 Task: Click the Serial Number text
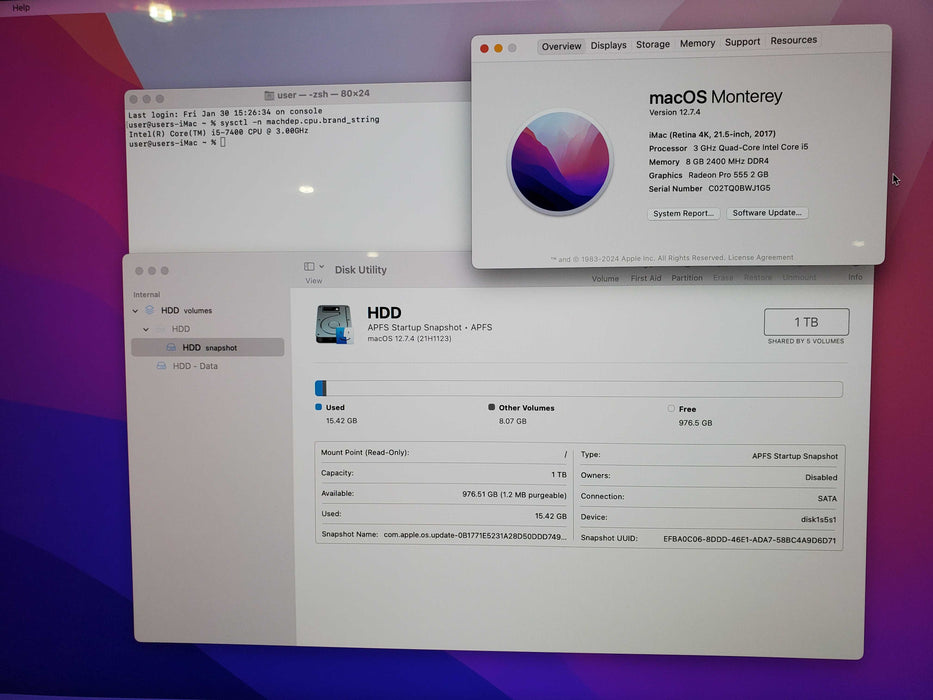(709, 189)
